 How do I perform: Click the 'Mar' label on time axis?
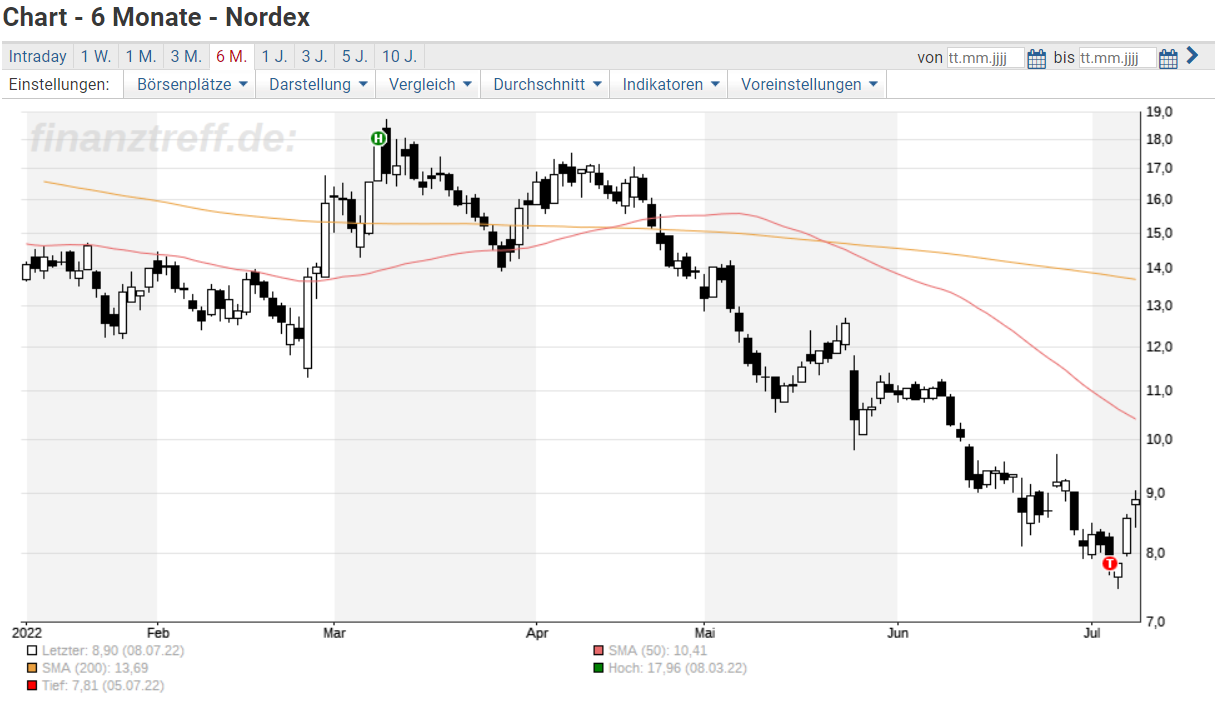(x=335, y=632)
